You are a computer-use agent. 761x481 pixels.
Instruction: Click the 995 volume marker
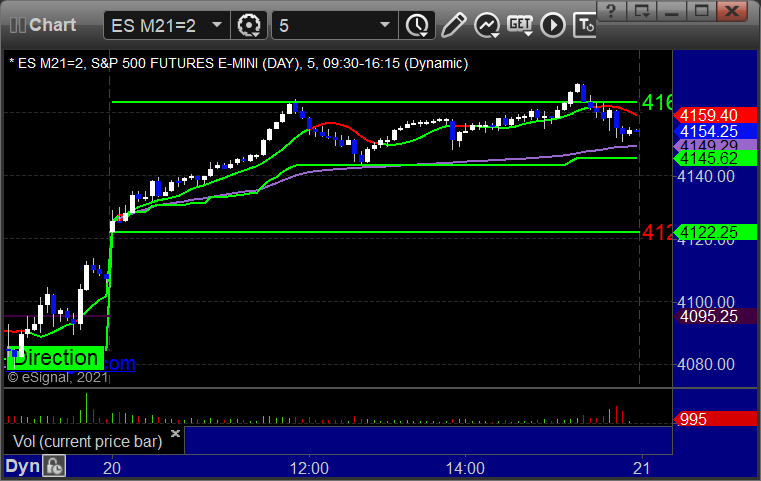(x=716, y=419)
